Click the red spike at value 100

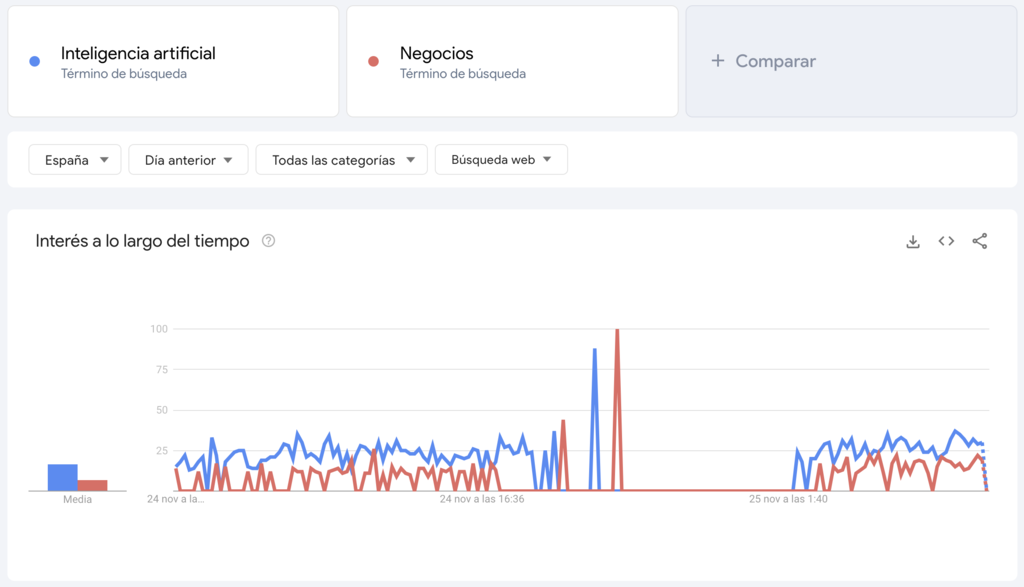tap(618, 328)
